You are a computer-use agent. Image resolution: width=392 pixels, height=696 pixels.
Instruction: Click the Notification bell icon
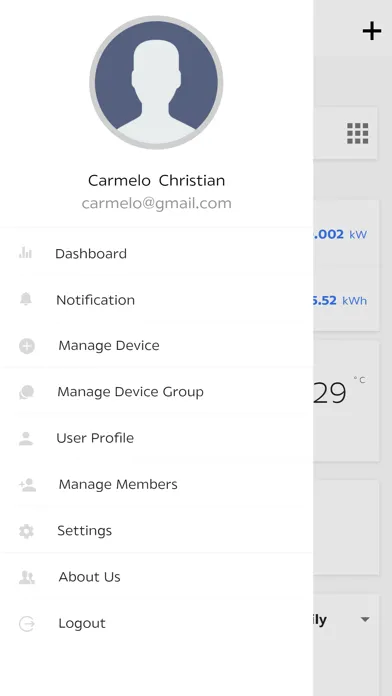click(26, 299)
